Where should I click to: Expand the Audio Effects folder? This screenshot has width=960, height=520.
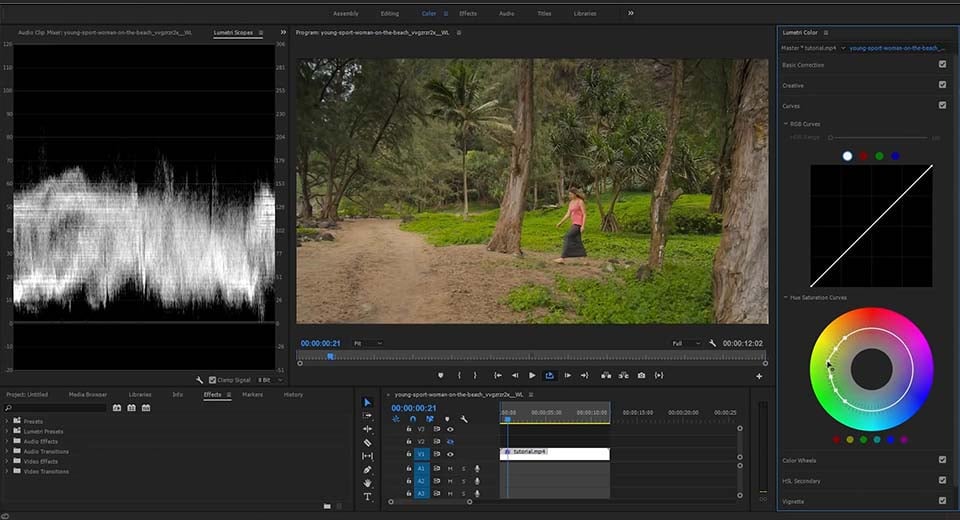7,441
